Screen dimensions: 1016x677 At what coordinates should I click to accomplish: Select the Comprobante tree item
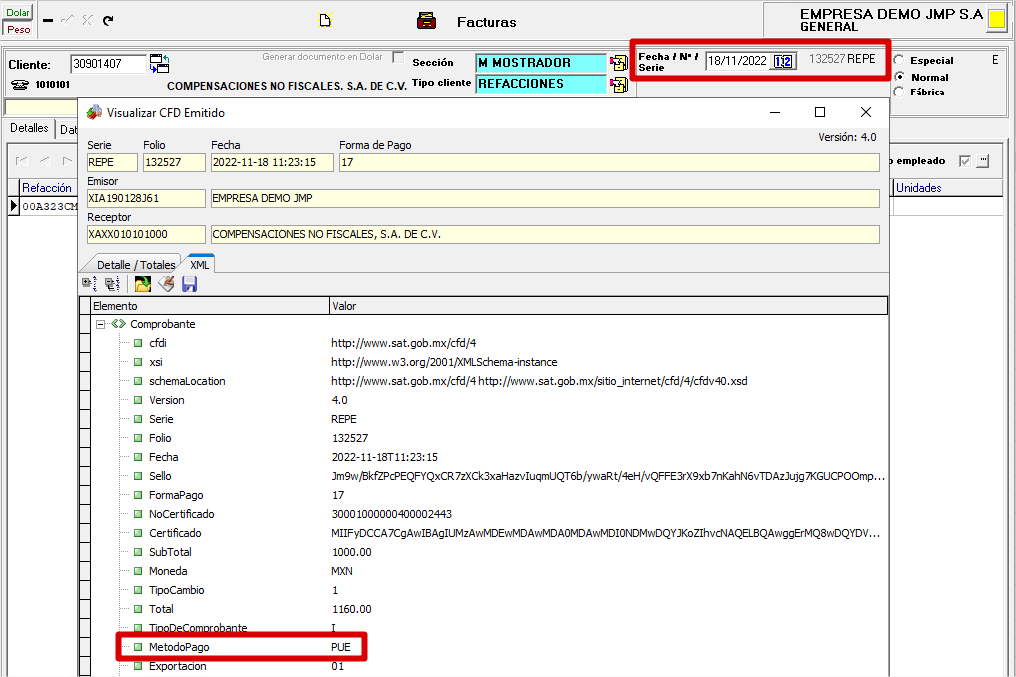162,324
